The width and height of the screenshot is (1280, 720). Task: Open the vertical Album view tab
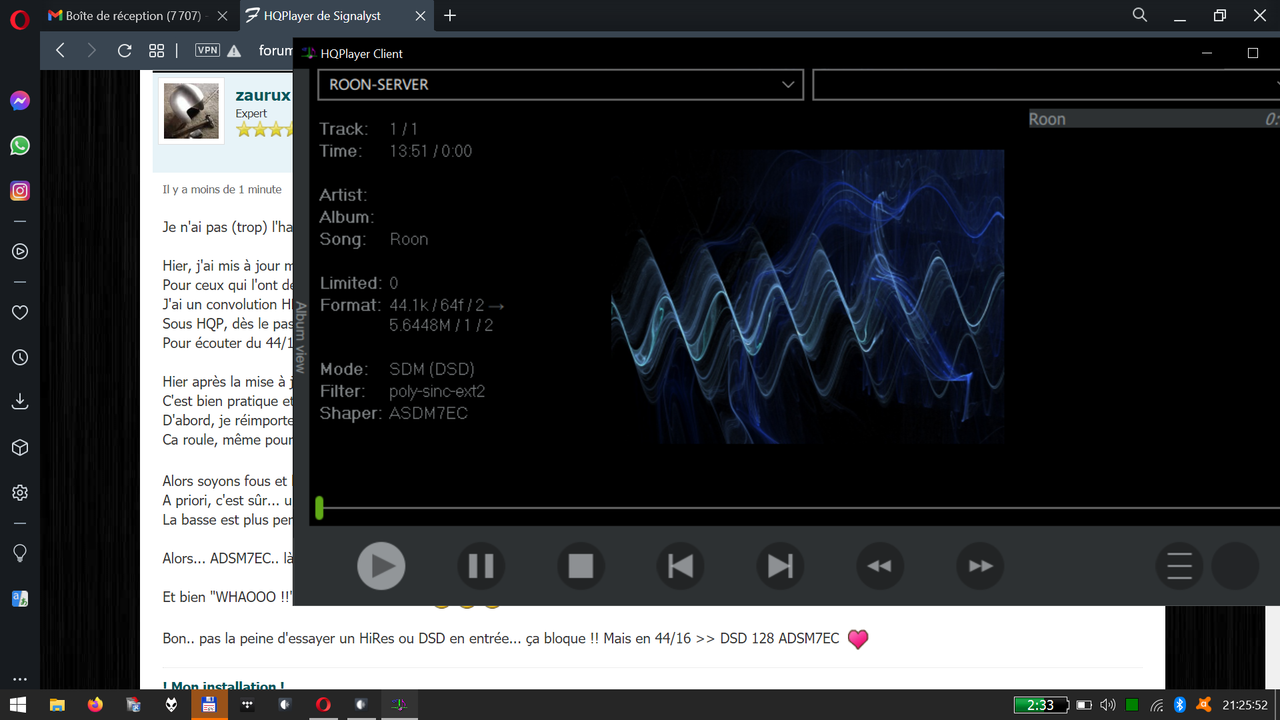300,337
